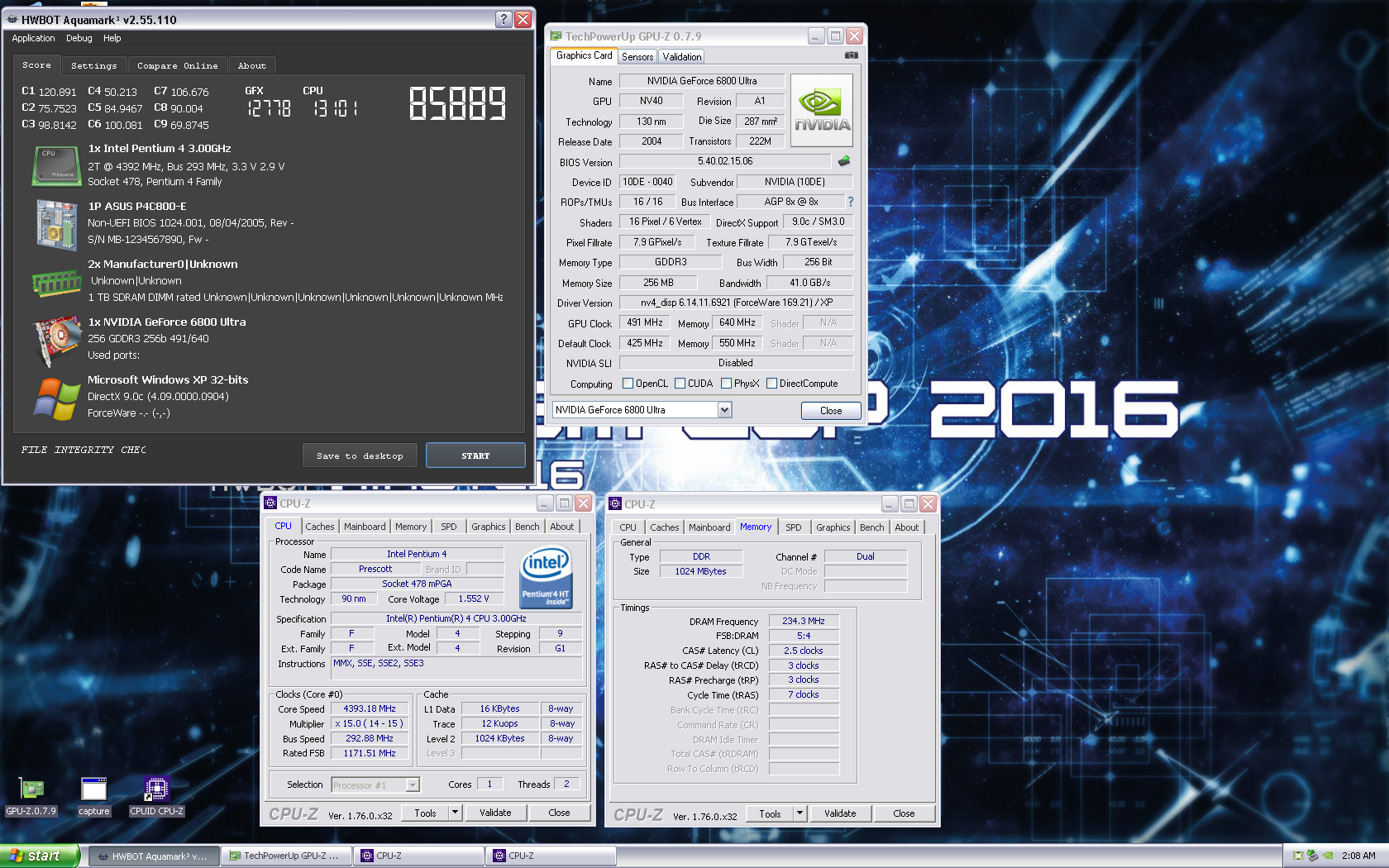Click the right CPU-Z window title icon
The width and height of the screenshot is (1389, 868).
pos(615,503)
